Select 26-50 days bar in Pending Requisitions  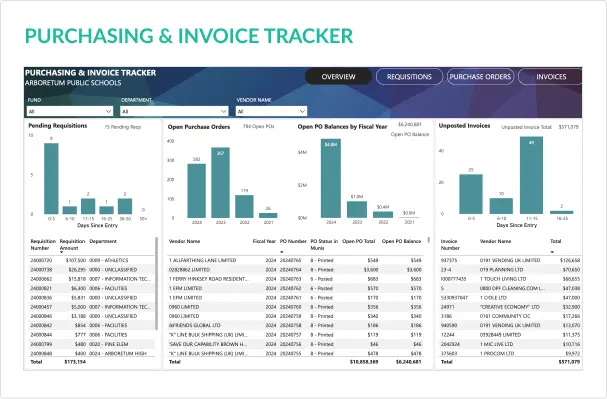(x=125, y=206)
